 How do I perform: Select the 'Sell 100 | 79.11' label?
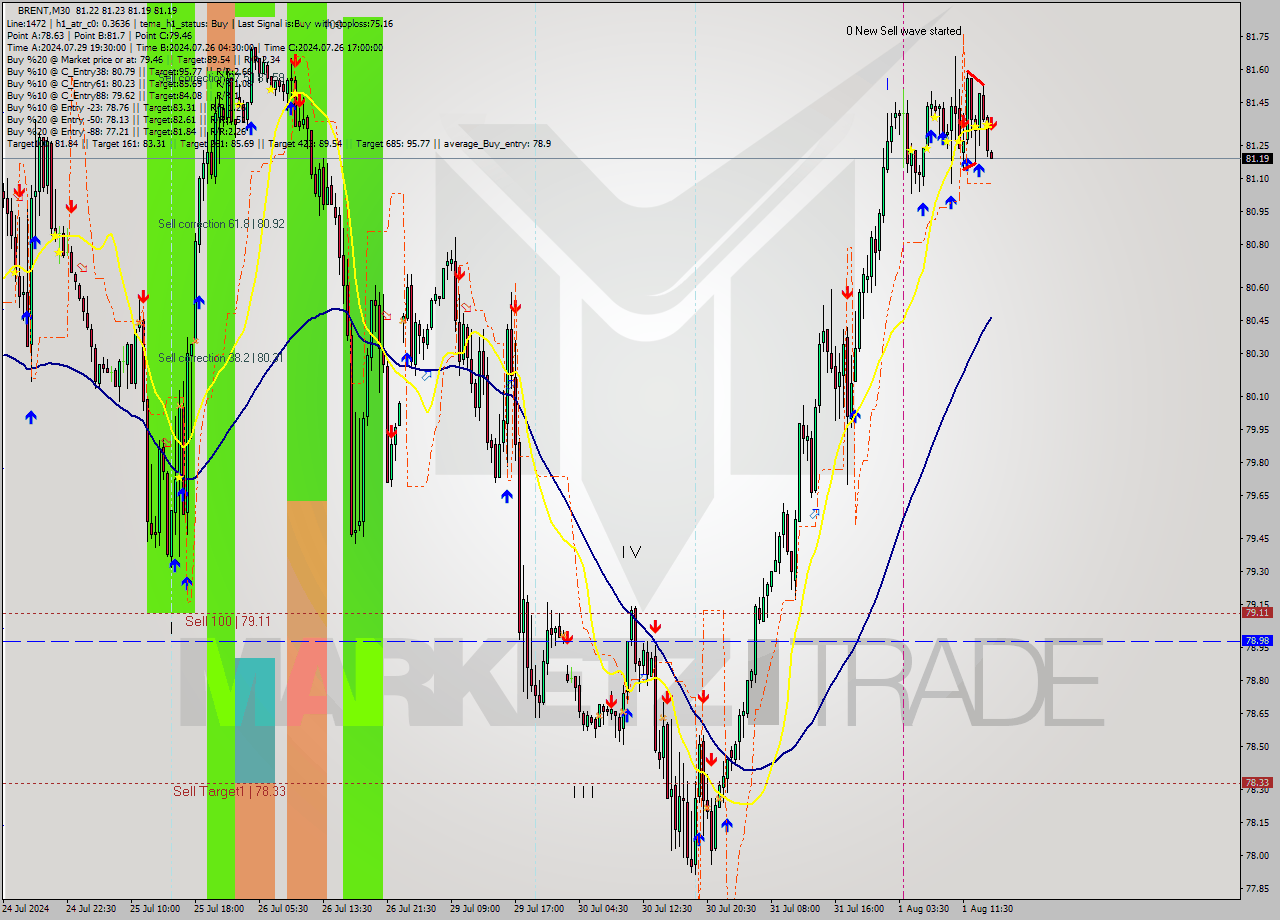point(227,621)
